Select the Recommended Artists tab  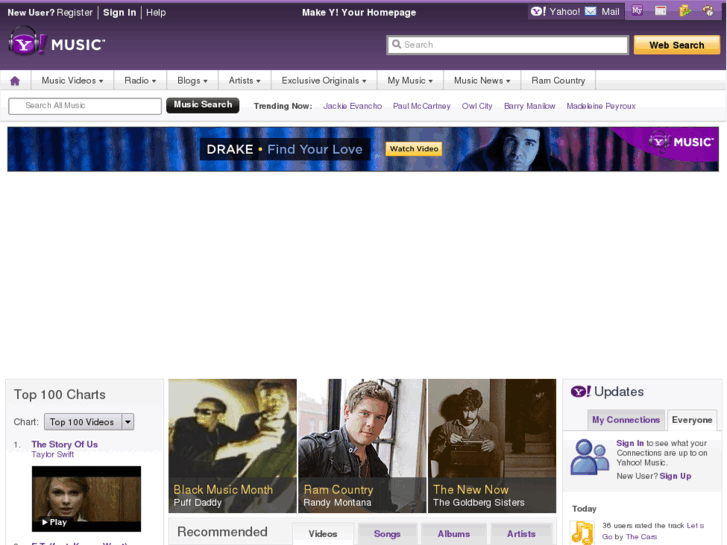(x=521, y=533)
